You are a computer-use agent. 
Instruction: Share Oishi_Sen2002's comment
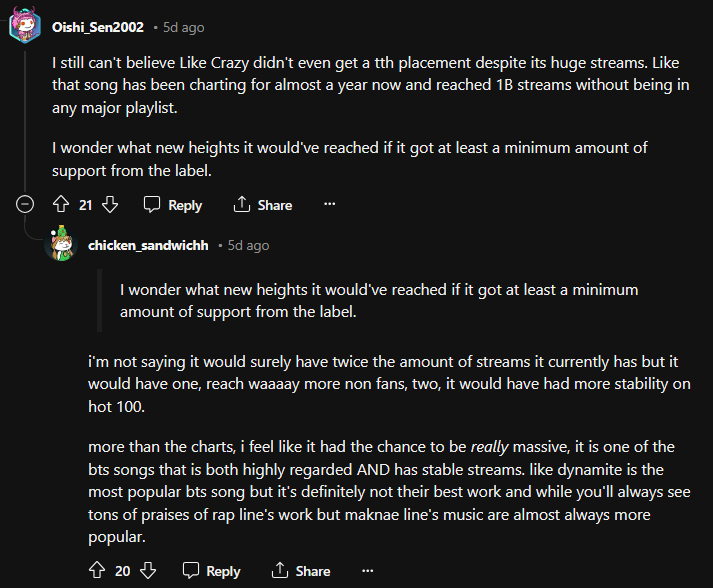pyautogui.click(x=262, y=205)
